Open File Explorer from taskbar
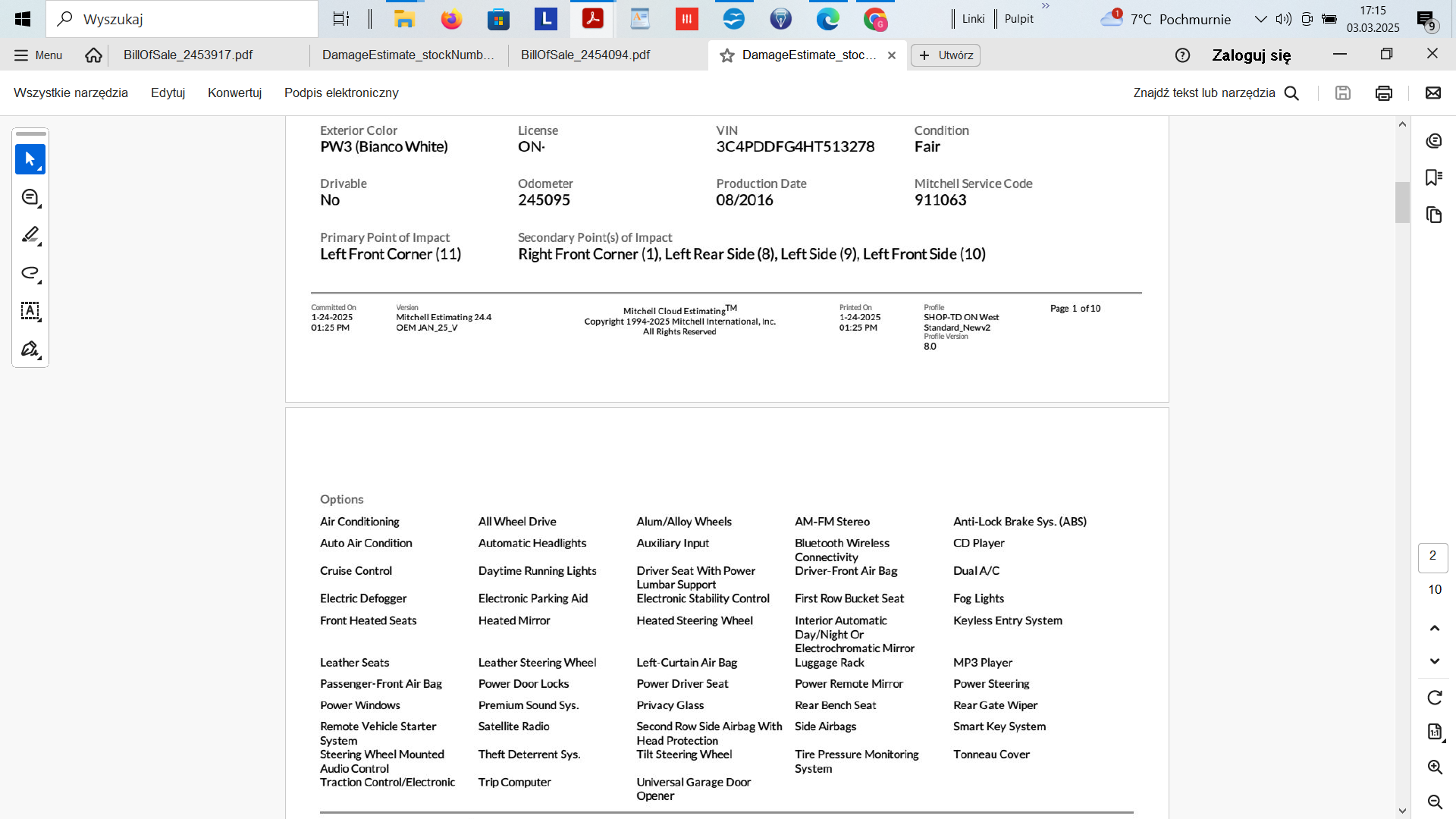Viewport: 1456px width, 819px height. (404, 19)
